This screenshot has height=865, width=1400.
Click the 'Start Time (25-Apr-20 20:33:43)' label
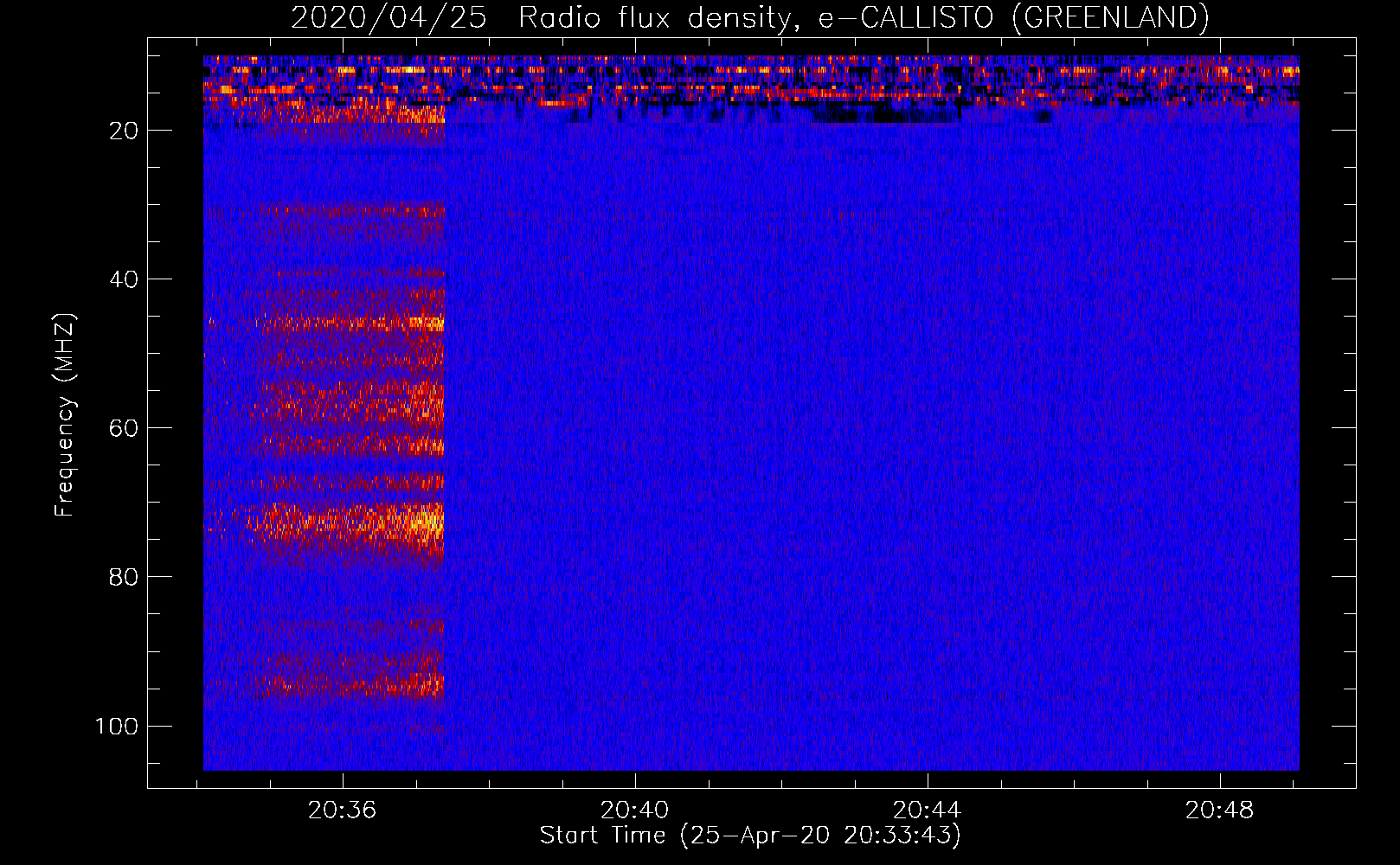750,836
